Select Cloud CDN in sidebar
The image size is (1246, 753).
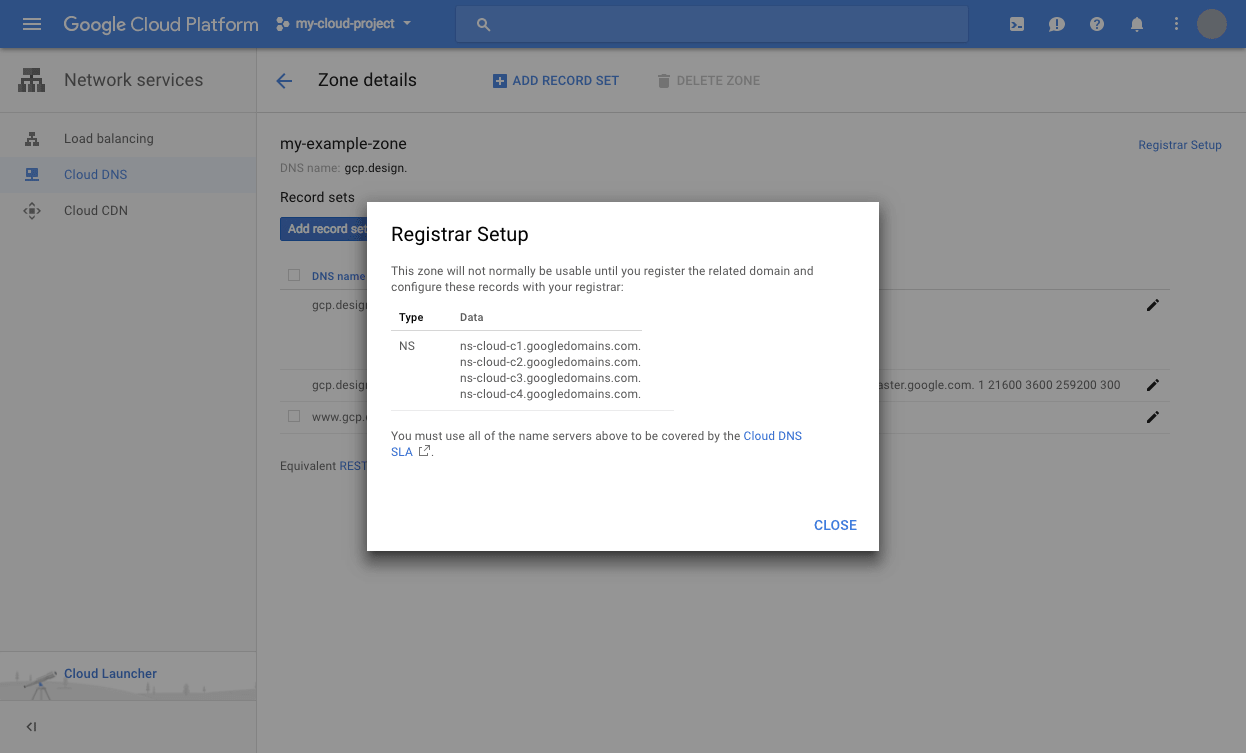point(128,211)
